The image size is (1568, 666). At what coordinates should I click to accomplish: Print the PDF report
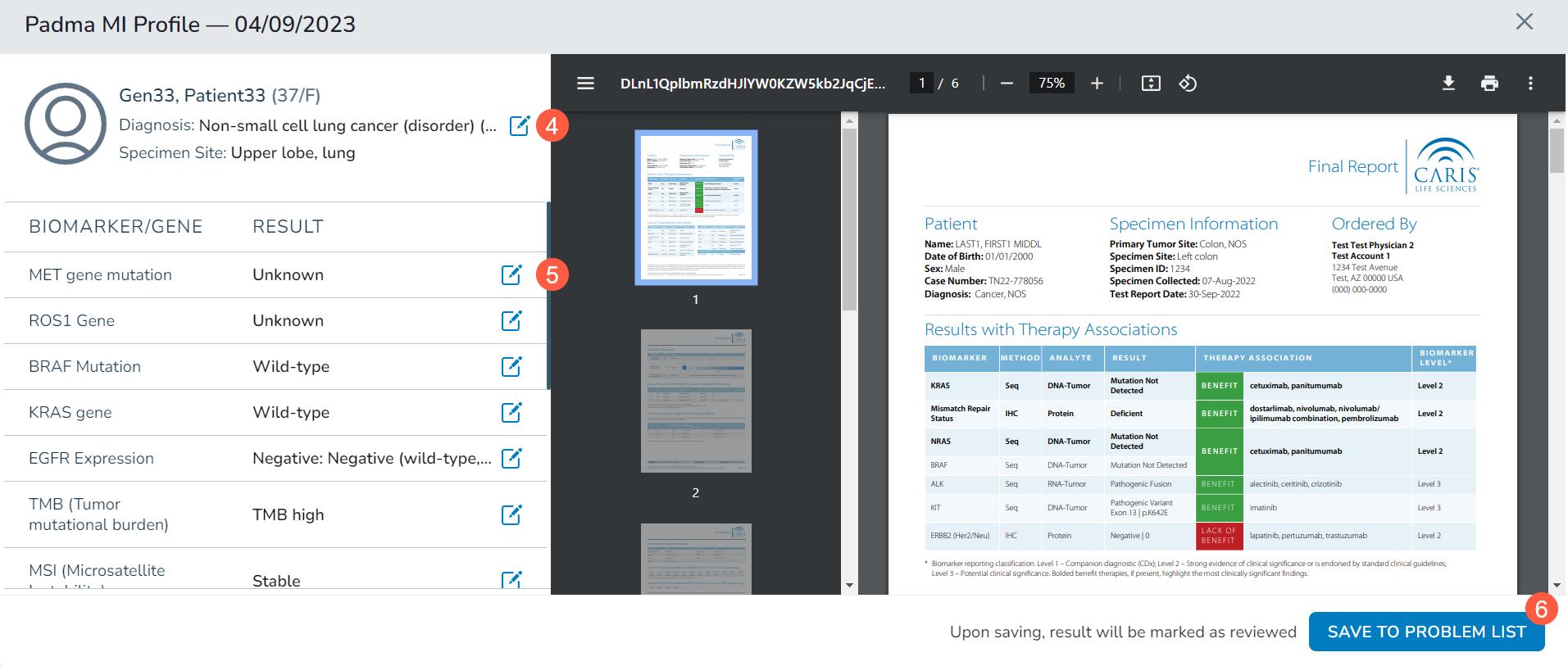click(x=1489, y=83)
